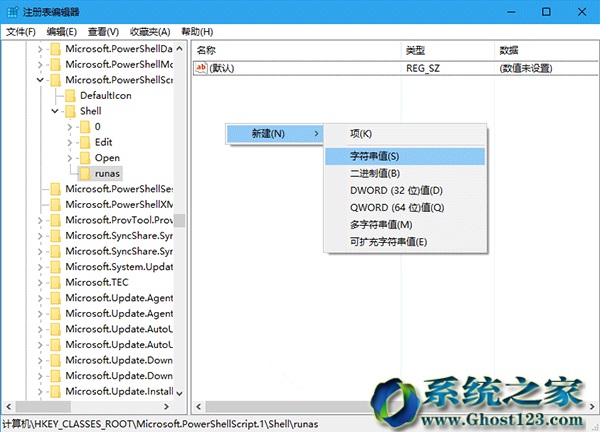Open the 文件(F) menu
This screenshot has width=600, height=432.
tap(21, 32)
